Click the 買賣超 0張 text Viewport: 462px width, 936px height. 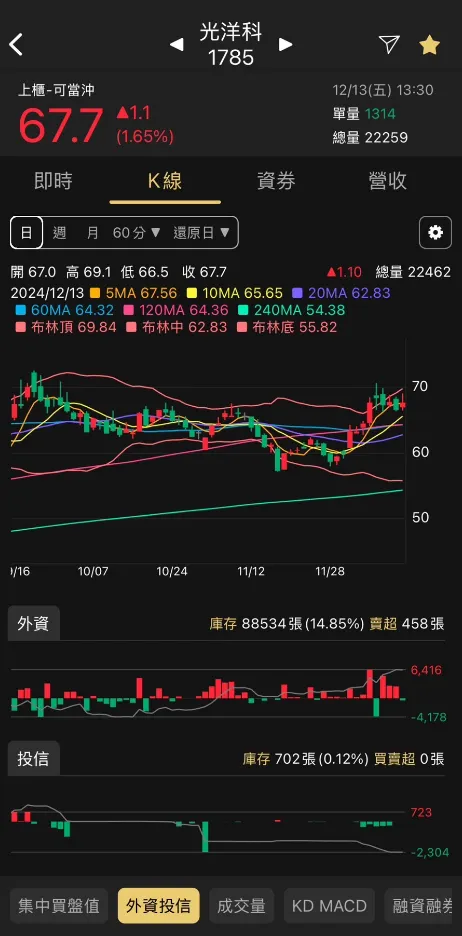[409, 759]
